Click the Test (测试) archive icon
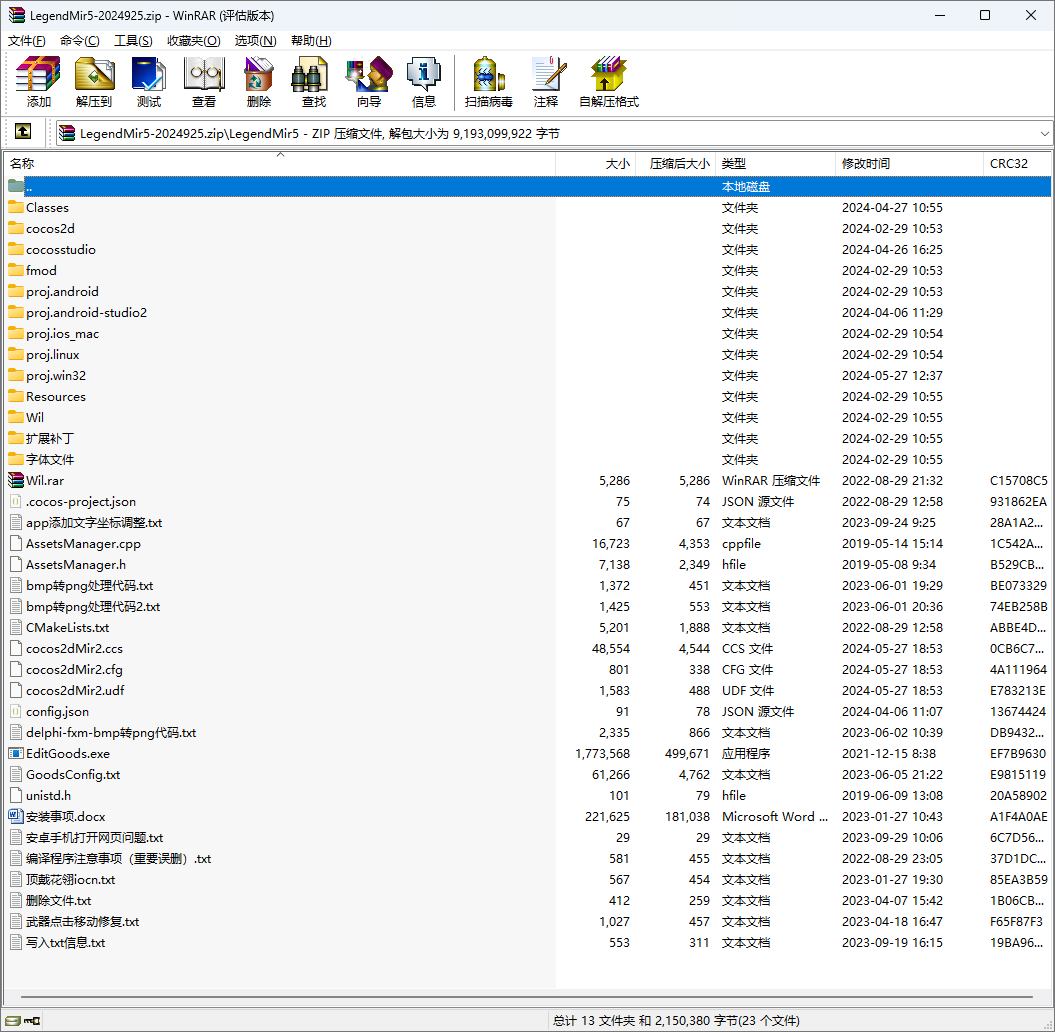Screen dimensions: 1055x1032 [x=148, y=74]
